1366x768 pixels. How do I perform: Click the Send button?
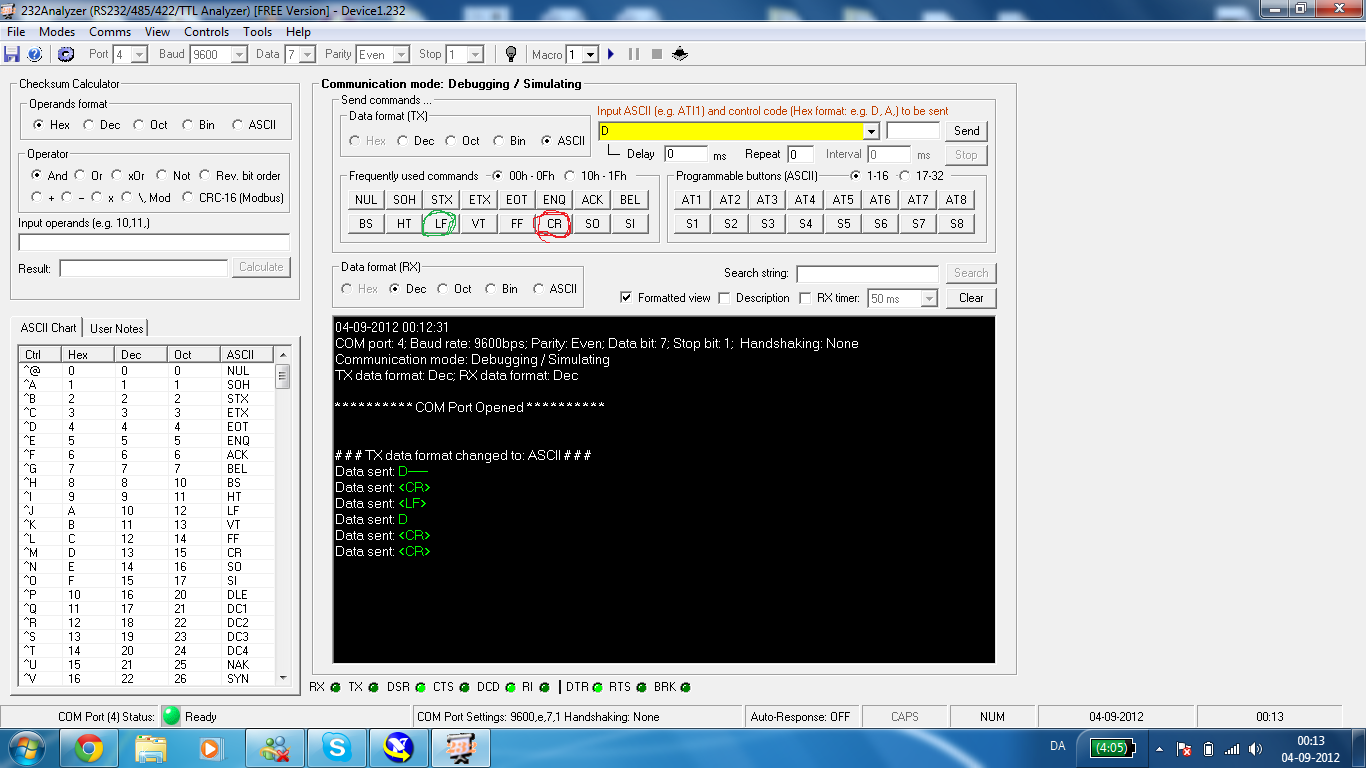pos(966,131)
